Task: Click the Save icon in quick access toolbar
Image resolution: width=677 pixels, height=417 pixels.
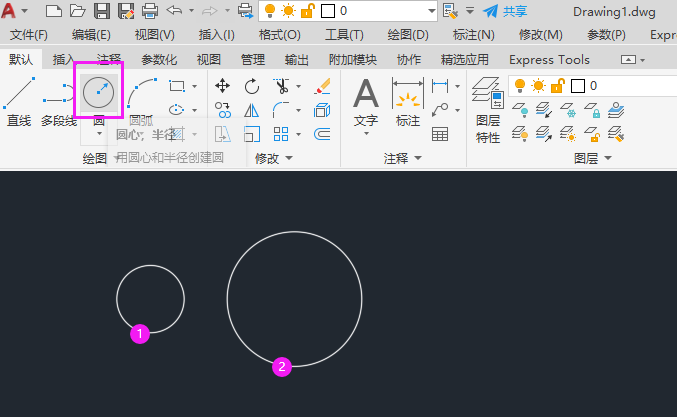Action: pos(102,11)
